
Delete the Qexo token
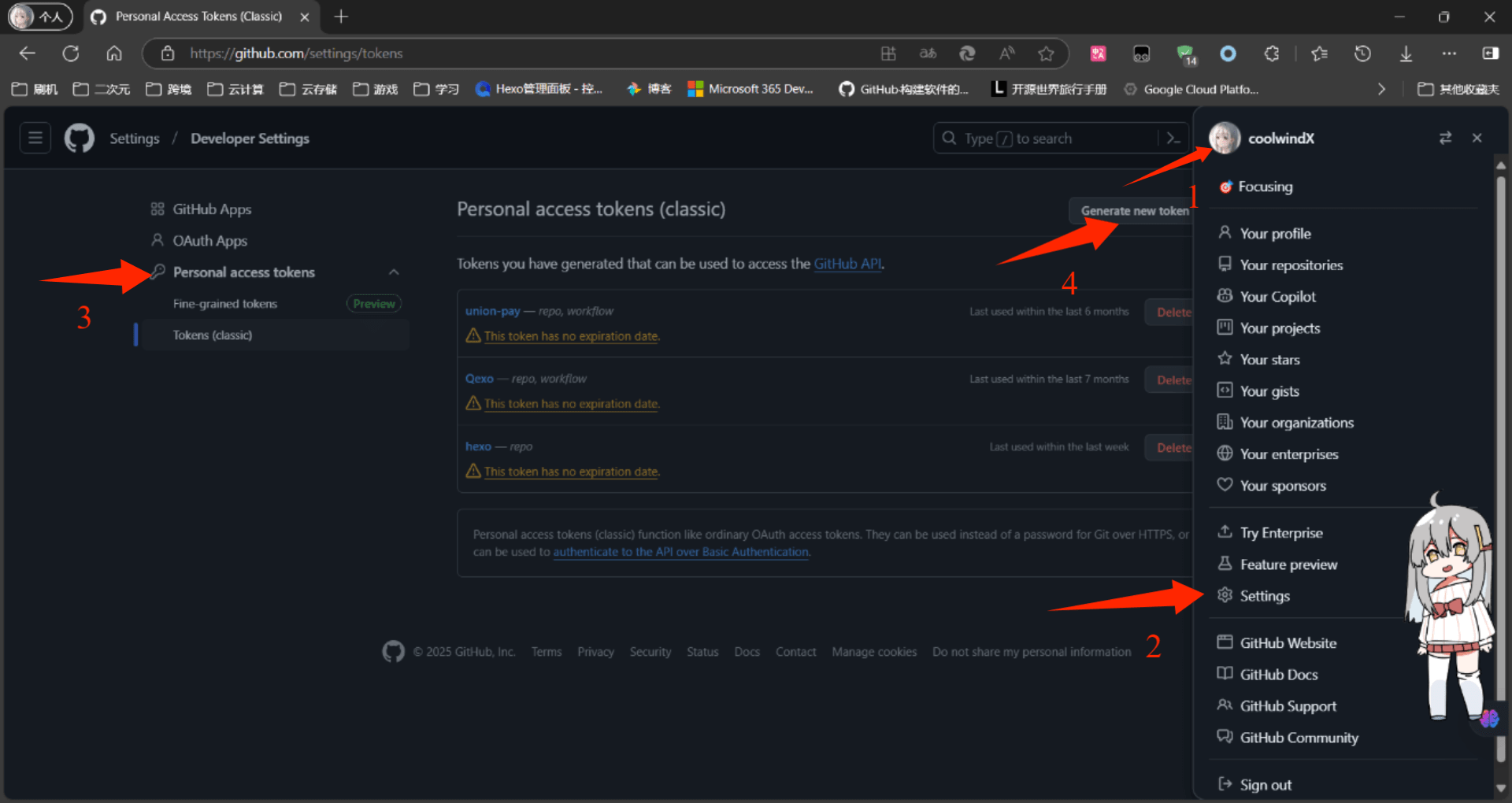(x=1170, y=380)
